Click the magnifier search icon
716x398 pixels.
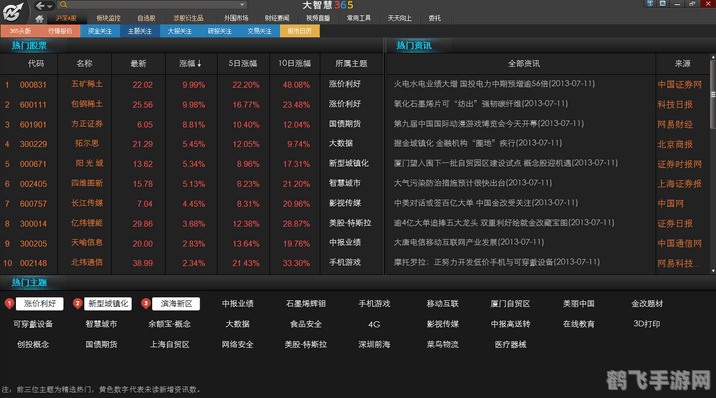[63, 5]
